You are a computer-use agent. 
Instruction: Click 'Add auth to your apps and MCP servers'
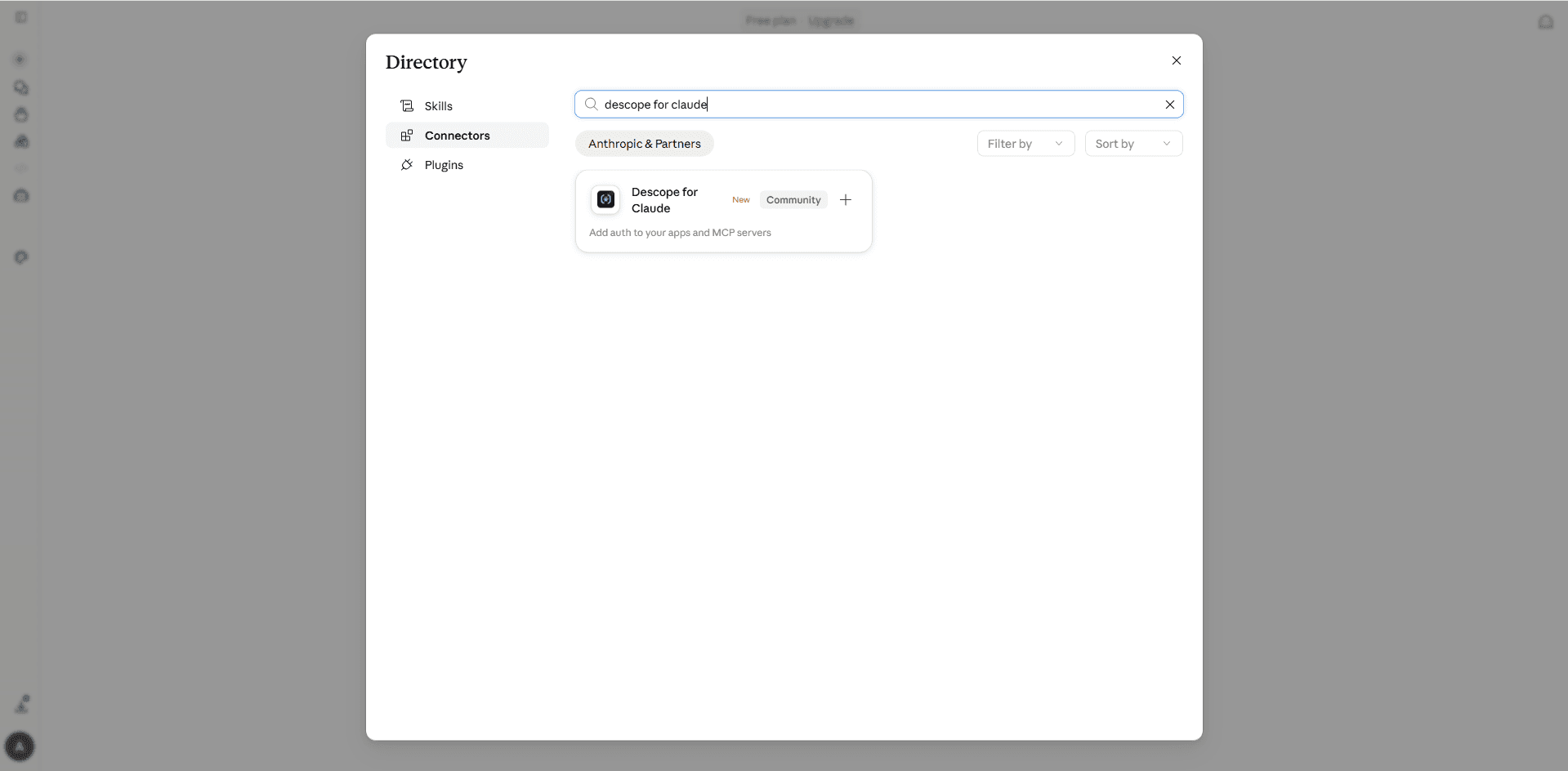(680, 233)
